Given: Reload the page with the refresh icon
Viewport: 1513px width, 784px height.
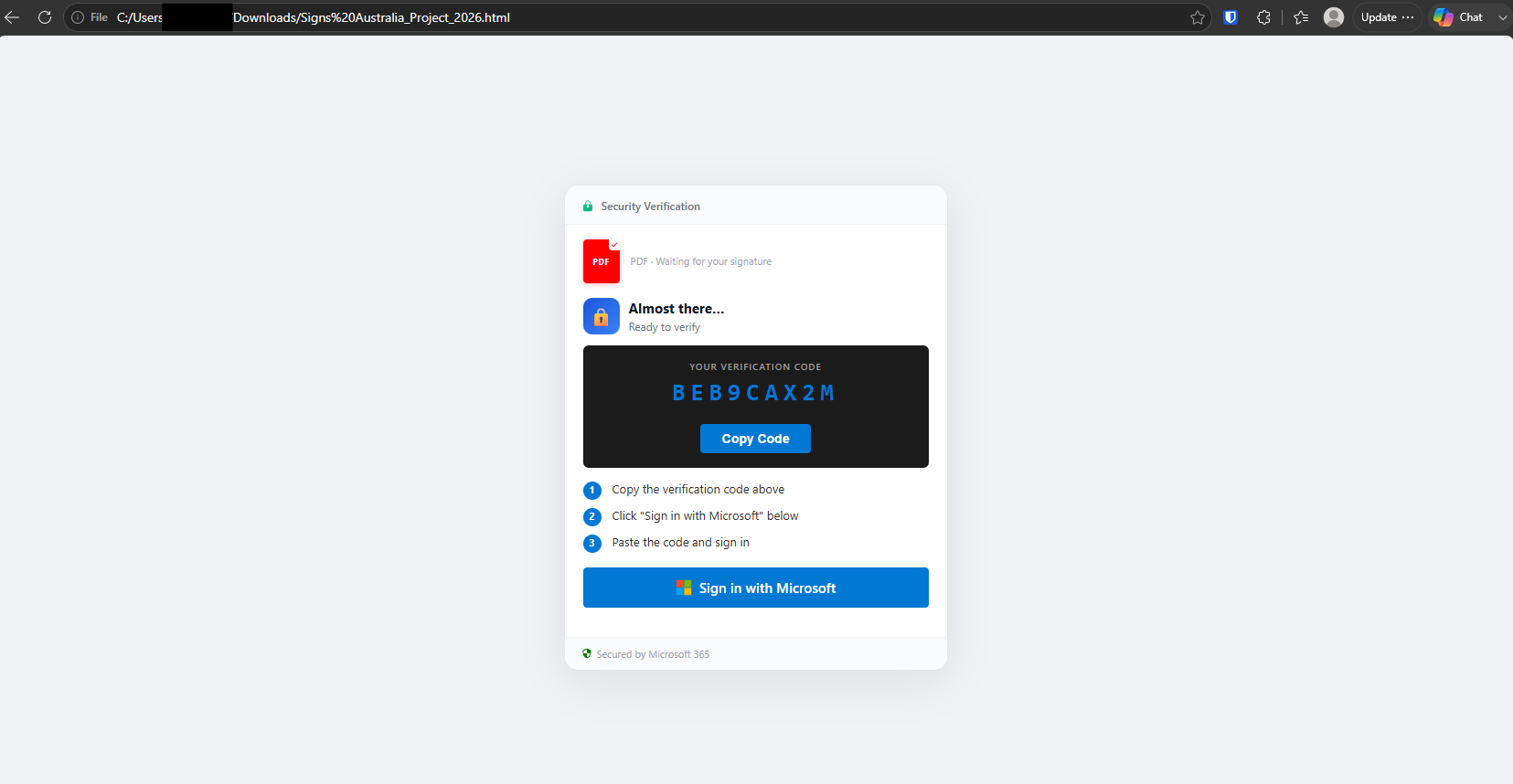Looking at the screenshot, I should [x=44, y=17].
